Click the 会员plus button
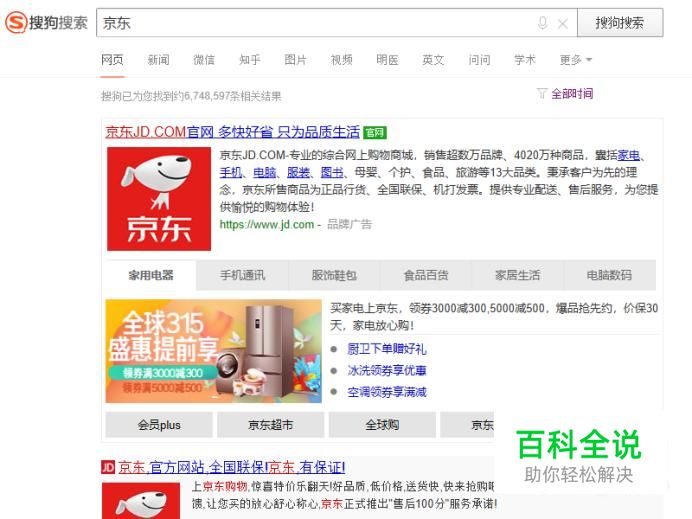This screenshot has height=519, width=692. (x=159, y=425)
